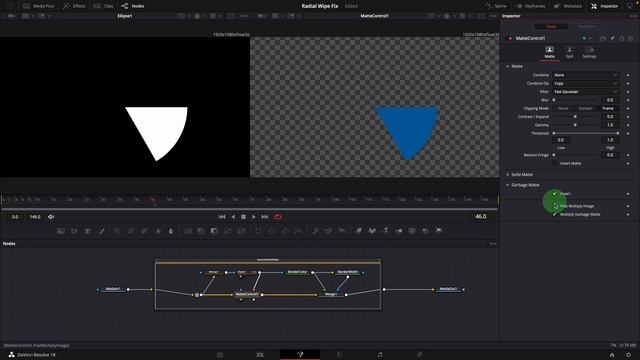Toggle Garbage Matte Invert checkbox

554,193
